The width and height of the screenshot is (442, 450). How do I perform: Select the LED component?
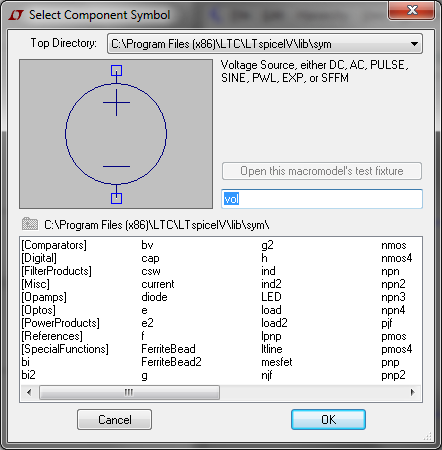click(x=271, y=297)
